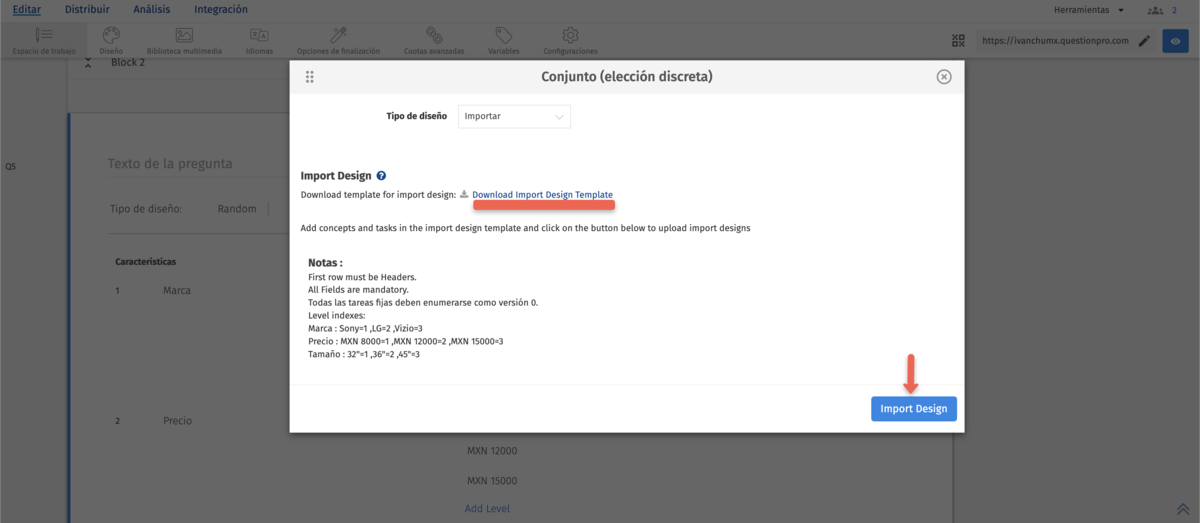
Task: Collapse Block 2 with chevron
Action: pos(87,62)
